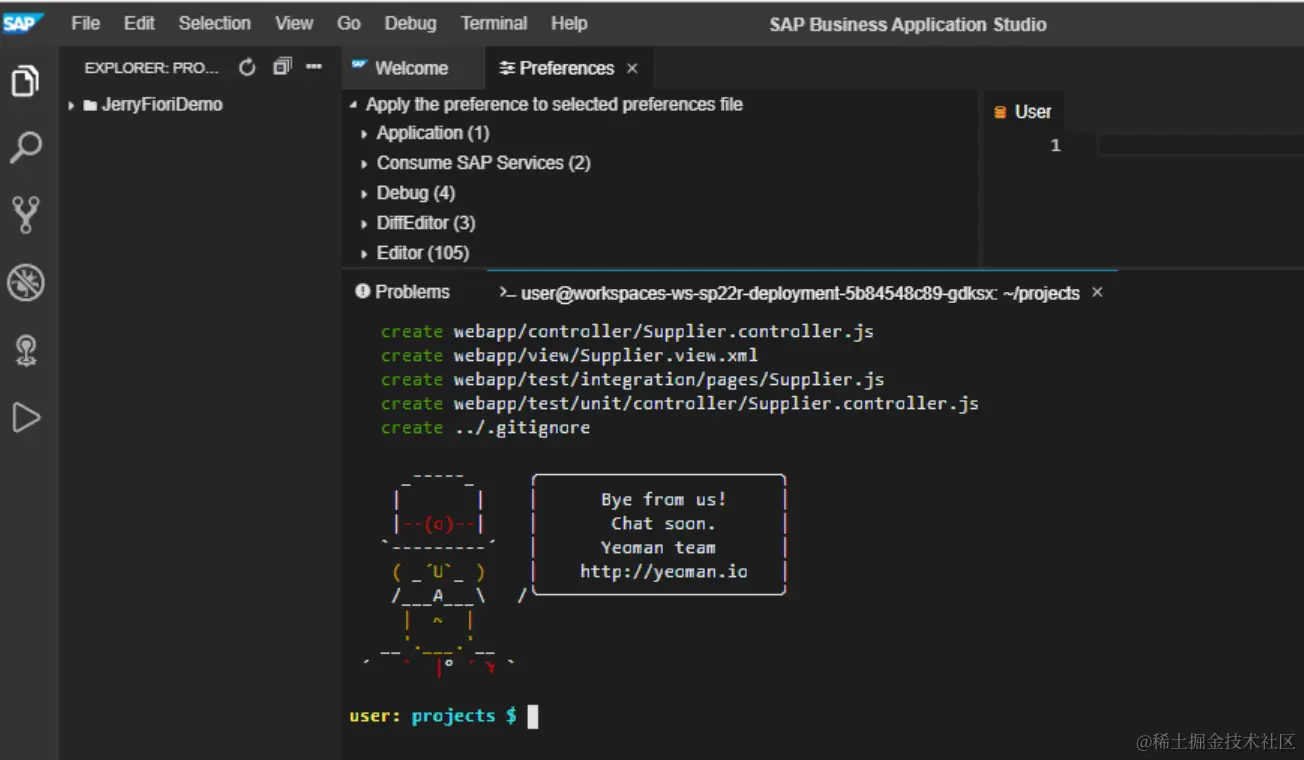Close the terminal tab

[1097, 292]
